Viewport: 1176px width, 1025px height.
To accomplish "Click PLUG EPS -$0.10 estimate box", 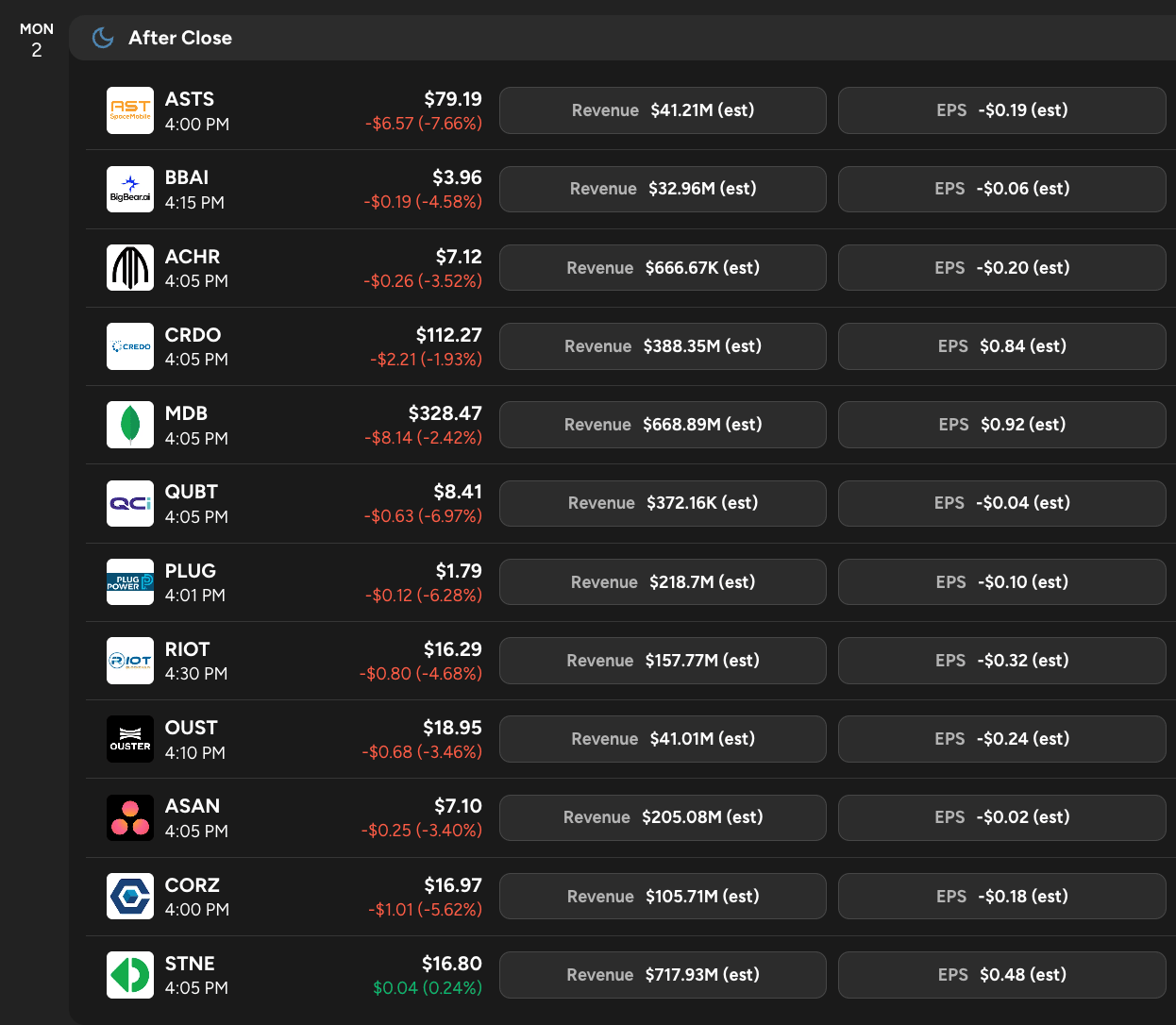I will pyautogui.click(x=1002, y=582).
